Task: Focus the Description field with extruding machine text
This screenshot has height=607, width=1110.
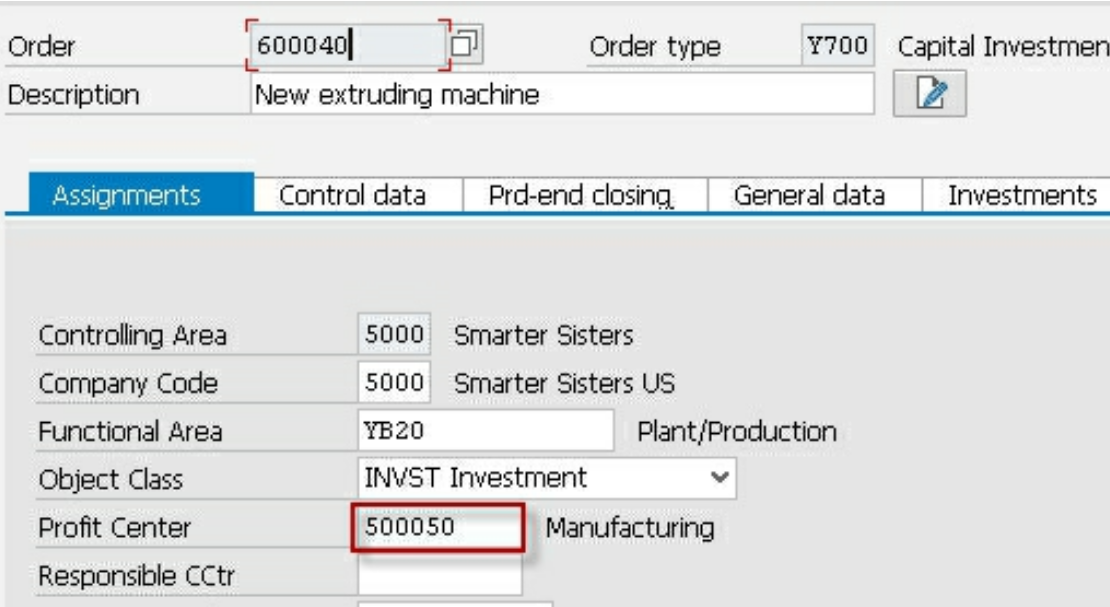Action: pos(560,95)
